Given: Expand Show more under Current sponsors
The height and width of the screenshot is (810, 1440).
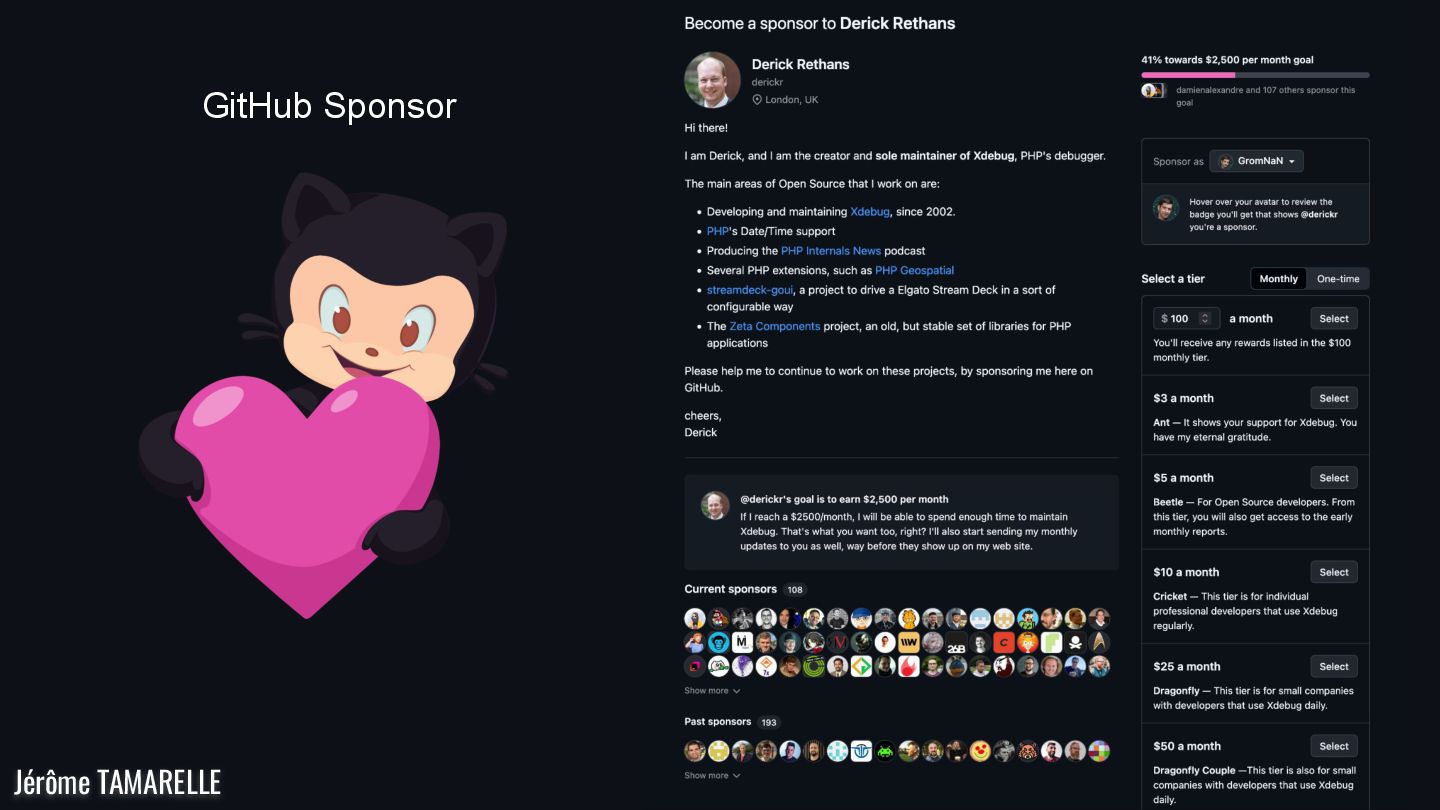Looking at the screenshot, I should coord(712,691).
